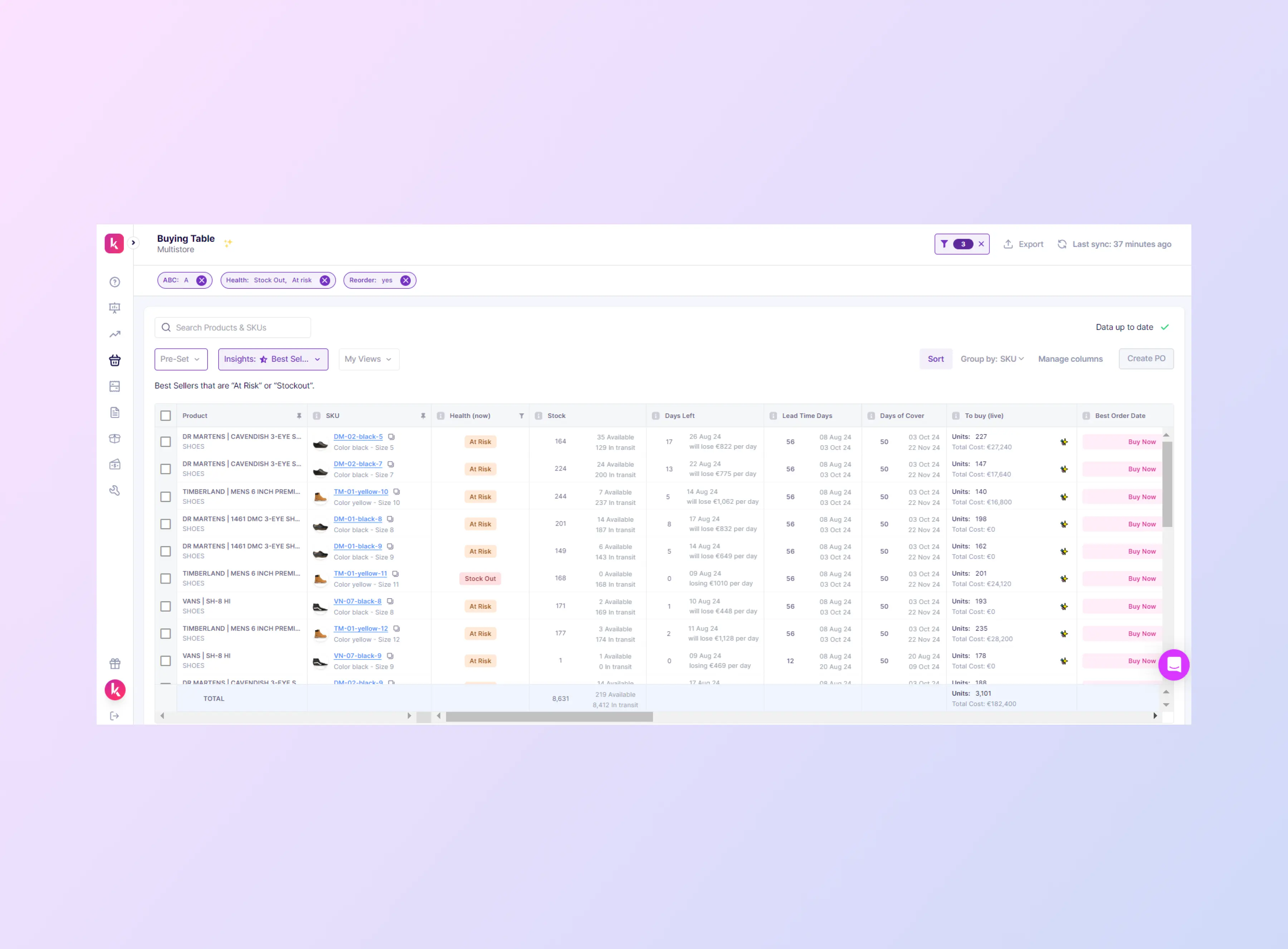This screenshot has width=1288, height=949.
Task: Check the row for DM-02-black-5
Action: [x=165, y=442]
